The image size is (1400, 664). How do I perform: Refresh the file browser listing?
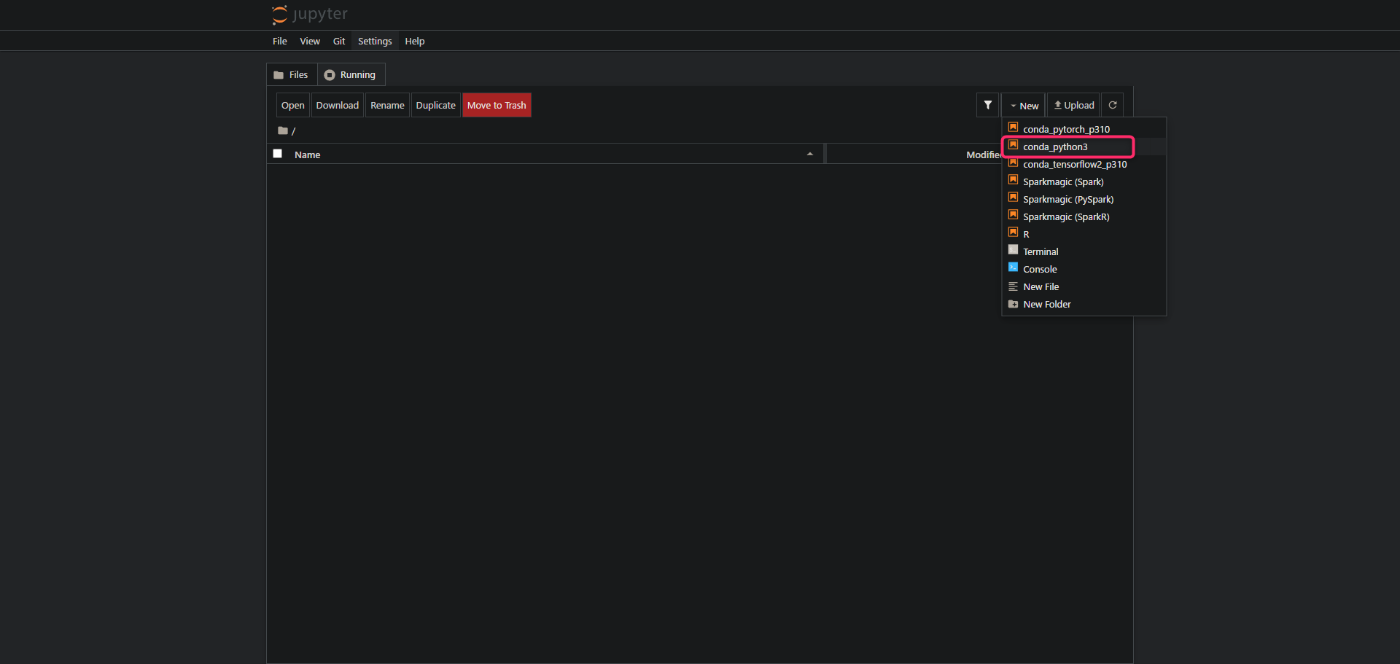click(1112, 105)
